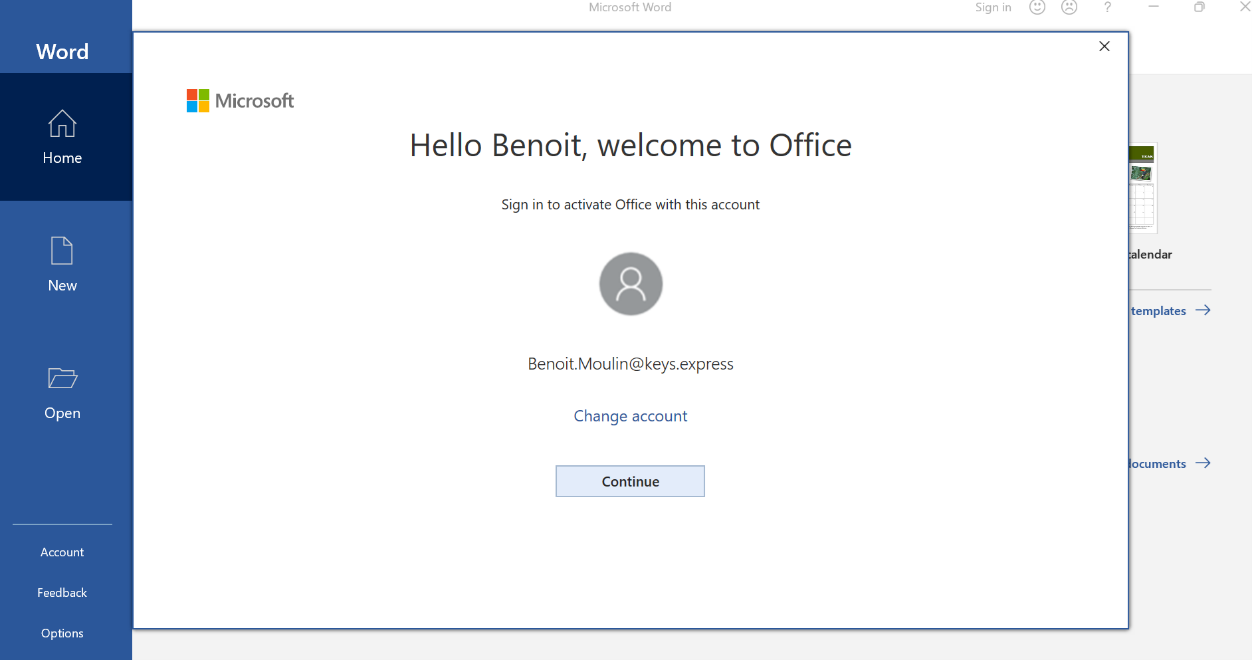1252x660 pixels.
Task: Send a smile via happy face icon
Action: click(x=1037, y=7)
